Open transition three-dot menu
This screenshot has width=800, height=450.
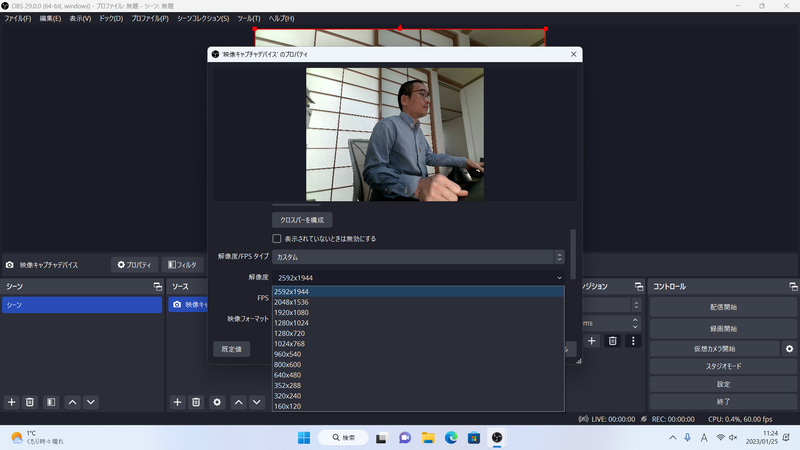pos(633,341)
